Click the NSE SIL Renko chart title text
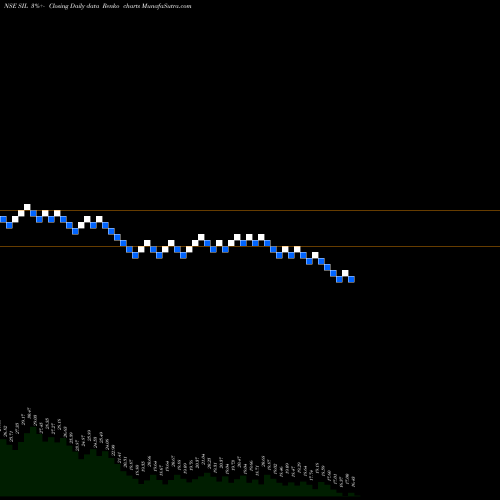Image resolution: width=500 pixels, height=500 pixels. [x=97, y=6]
